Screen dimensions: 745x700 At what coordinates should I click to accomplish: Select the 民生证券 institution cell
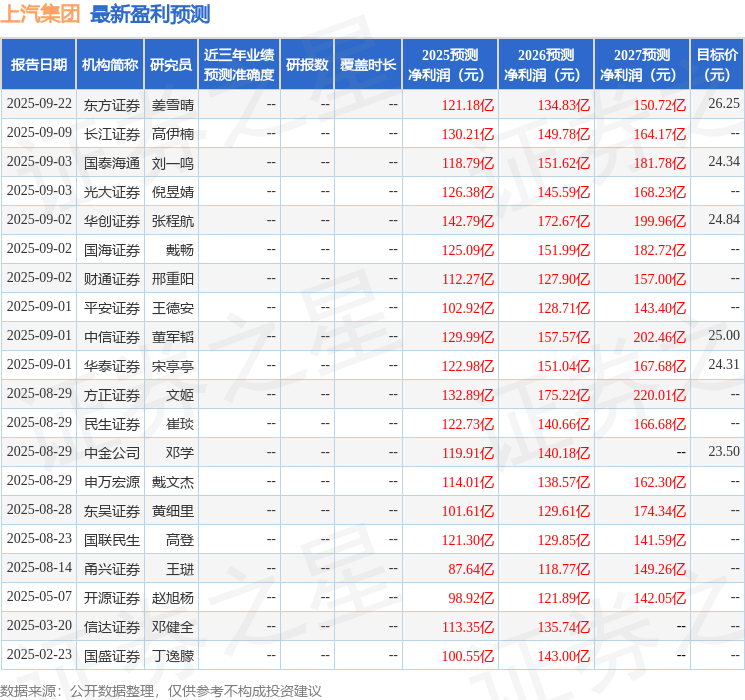pos(112,424)
